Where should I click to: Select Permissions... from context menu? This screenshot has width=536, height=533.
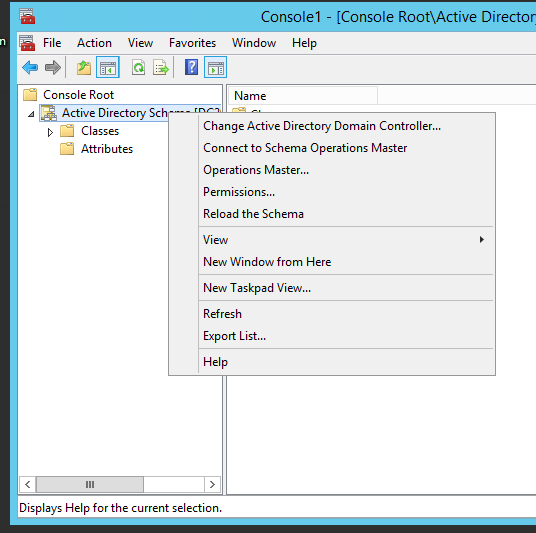tap(332, 192)
